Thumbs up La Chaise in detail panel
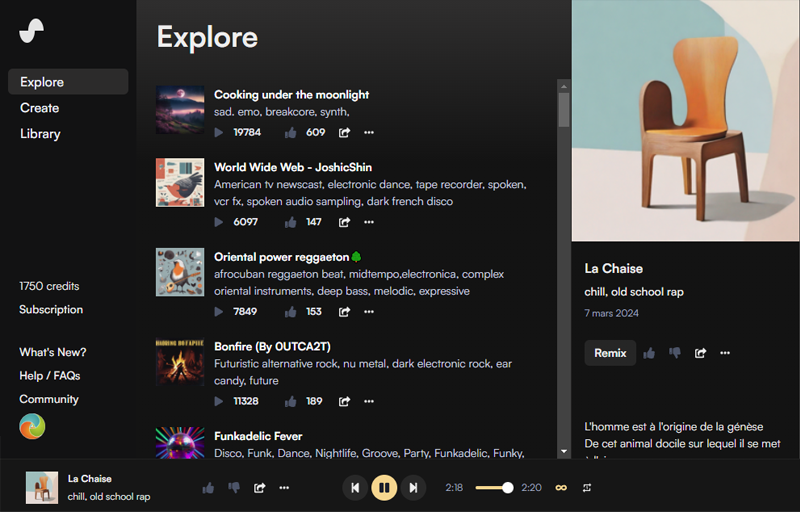Image resolution: width=800 pixels, height=512 pixels. 649,353
